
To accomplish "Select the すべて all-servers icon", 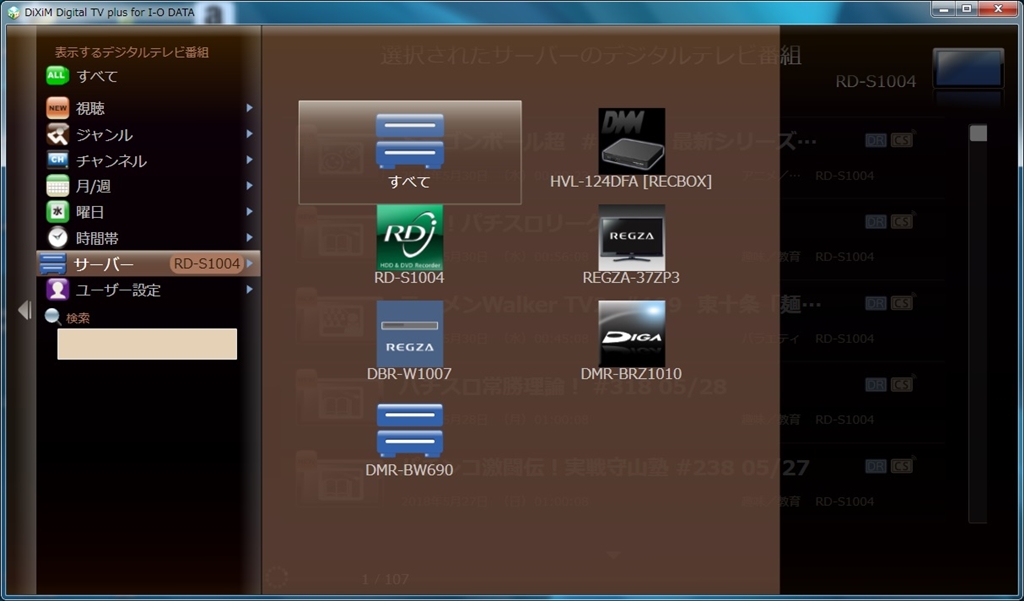I will (x=409, y=142).
